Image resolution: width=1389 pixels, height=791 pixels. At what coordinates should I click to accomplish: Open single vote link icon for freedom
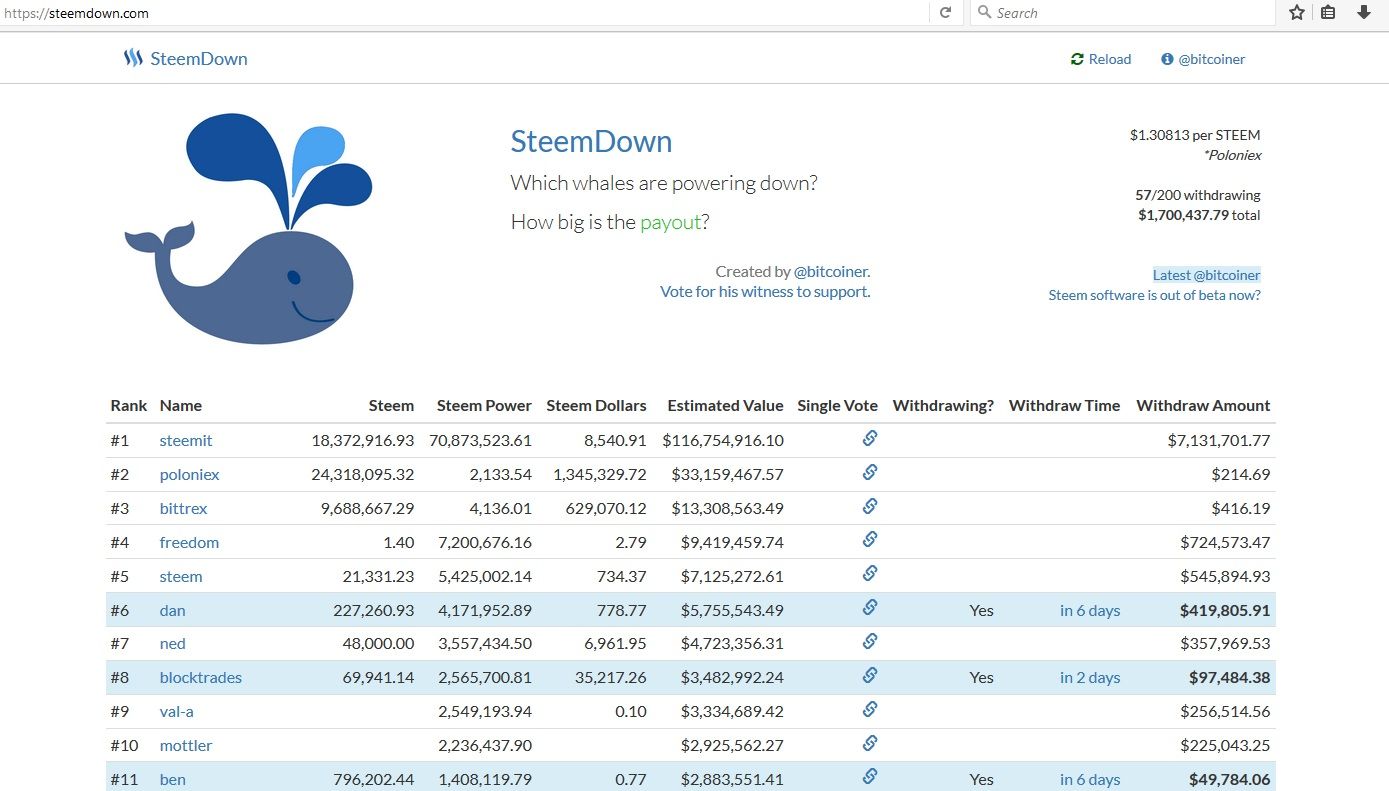pyautogui.click(x=870, y=540)
